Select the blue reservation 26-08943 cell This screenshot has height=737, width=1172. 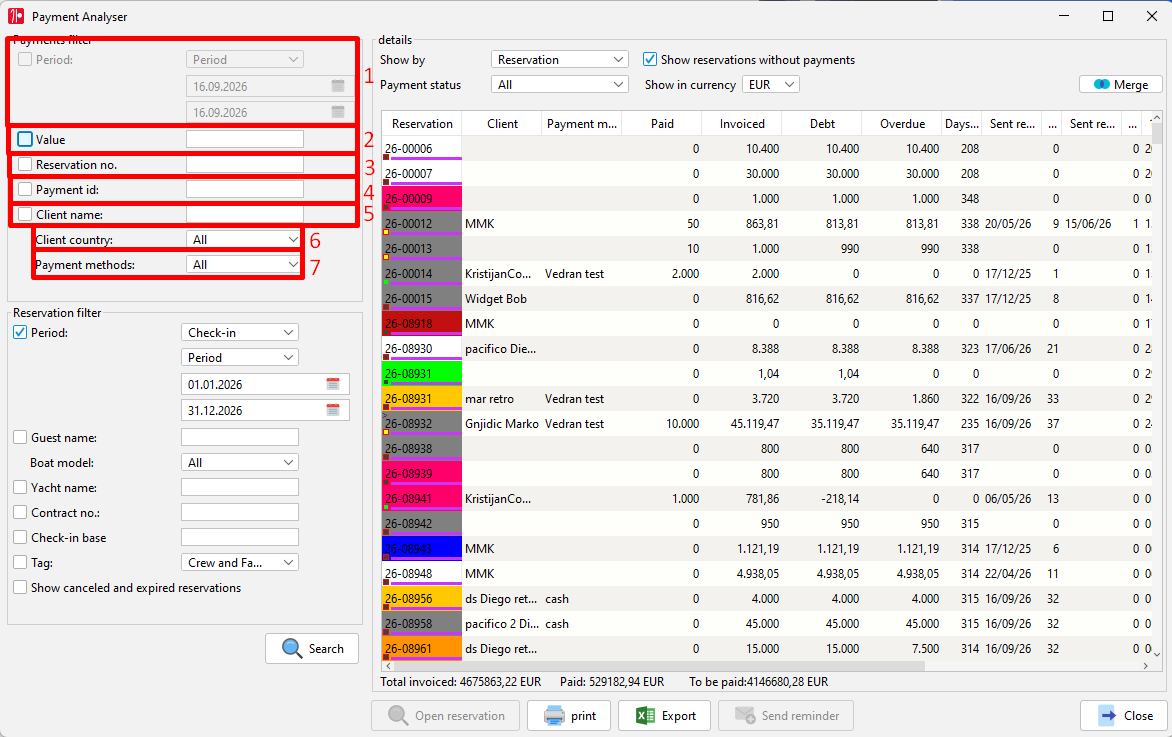[x=422, y=549]
